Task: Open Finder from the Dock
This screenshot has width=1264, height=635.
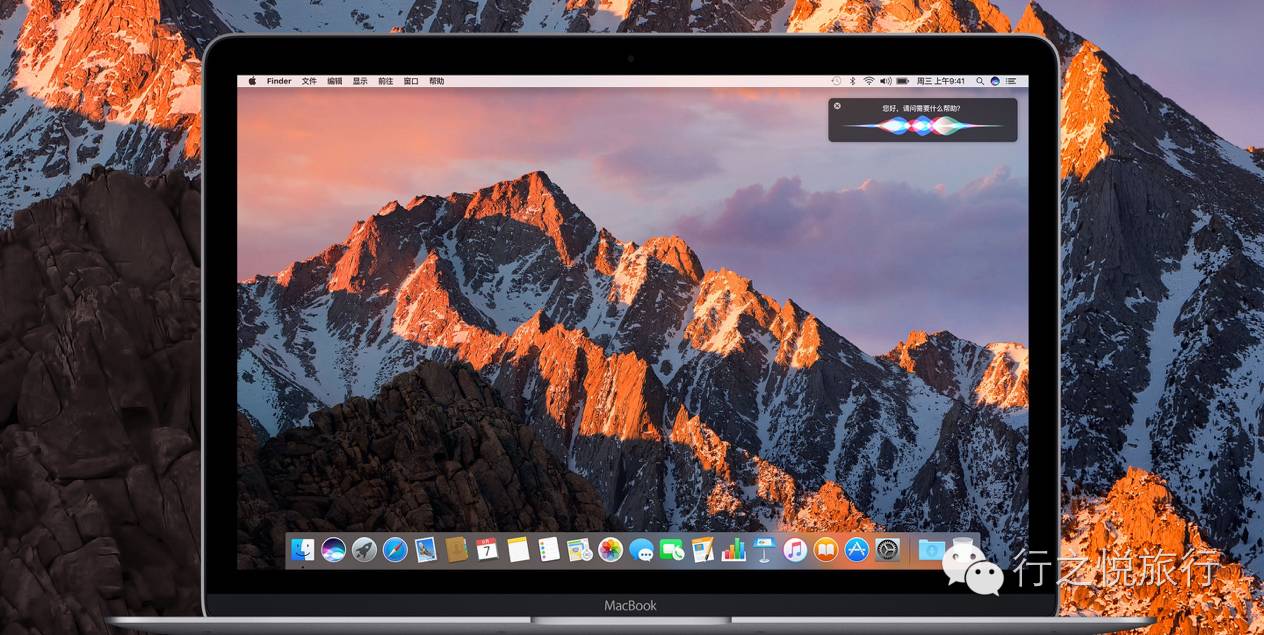Action: click(x=302, y=549)
